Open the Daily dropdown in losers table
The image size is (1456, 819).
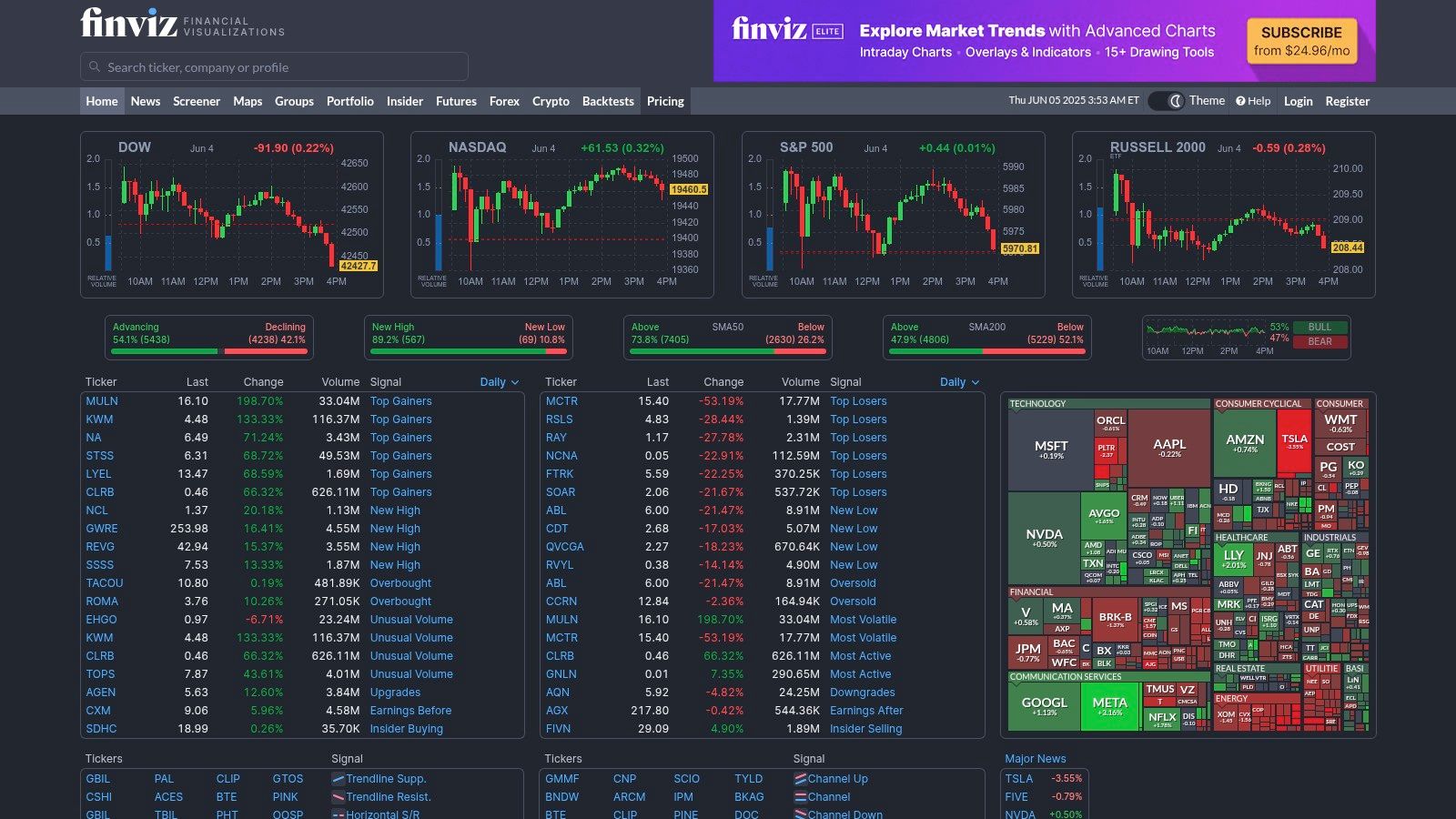coord(959,382)
